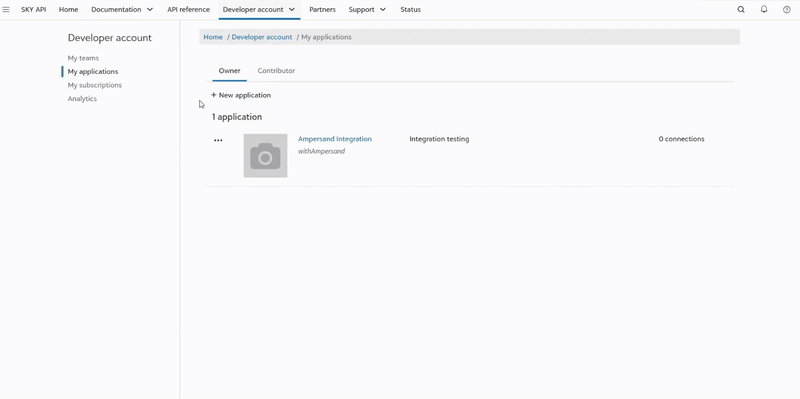This screenshot has height=399, width=800.
Task: Select the Owner tab
Action: coord(230,71)
